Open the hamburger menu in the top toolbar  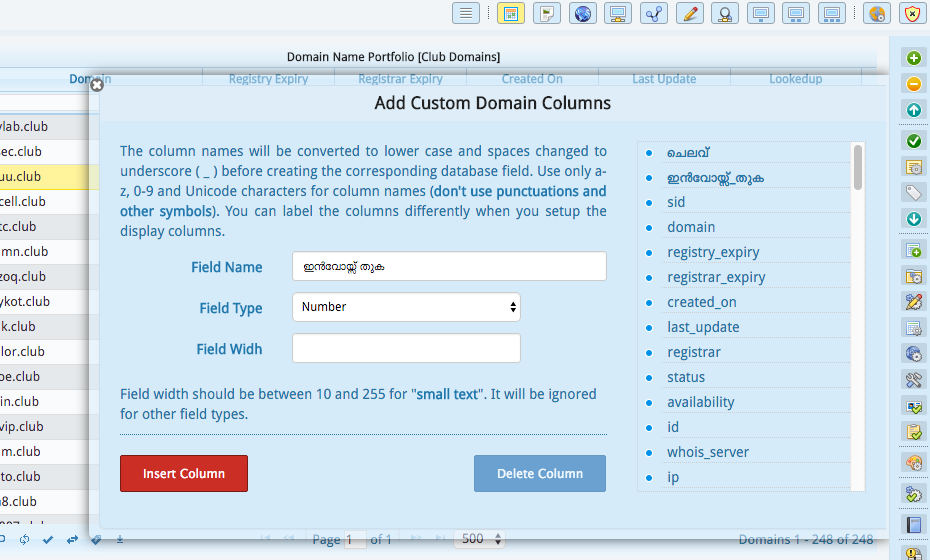pos(466,13)
